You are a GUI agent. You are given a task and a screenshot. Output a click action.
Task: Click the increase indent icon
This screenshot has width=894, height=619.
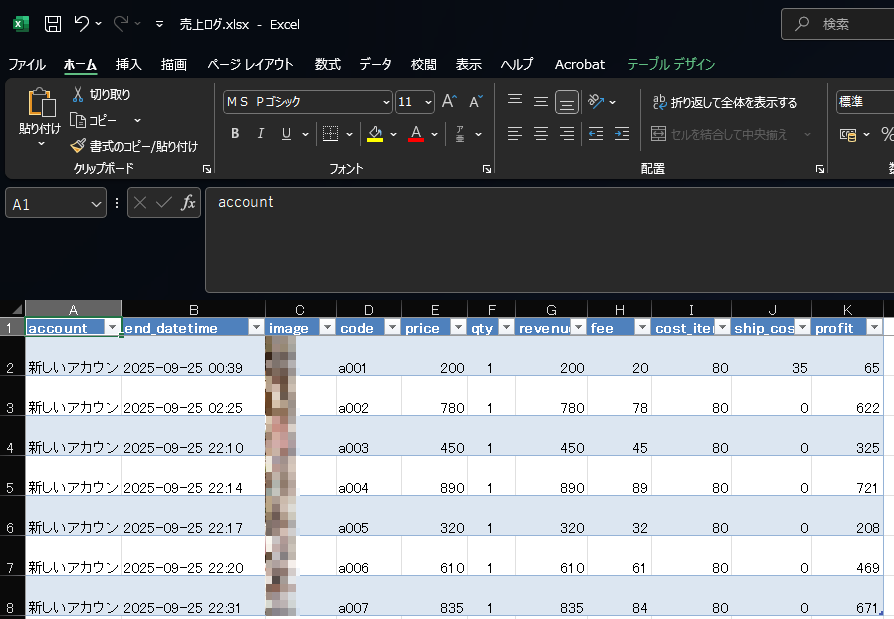[x=621, y=134]
